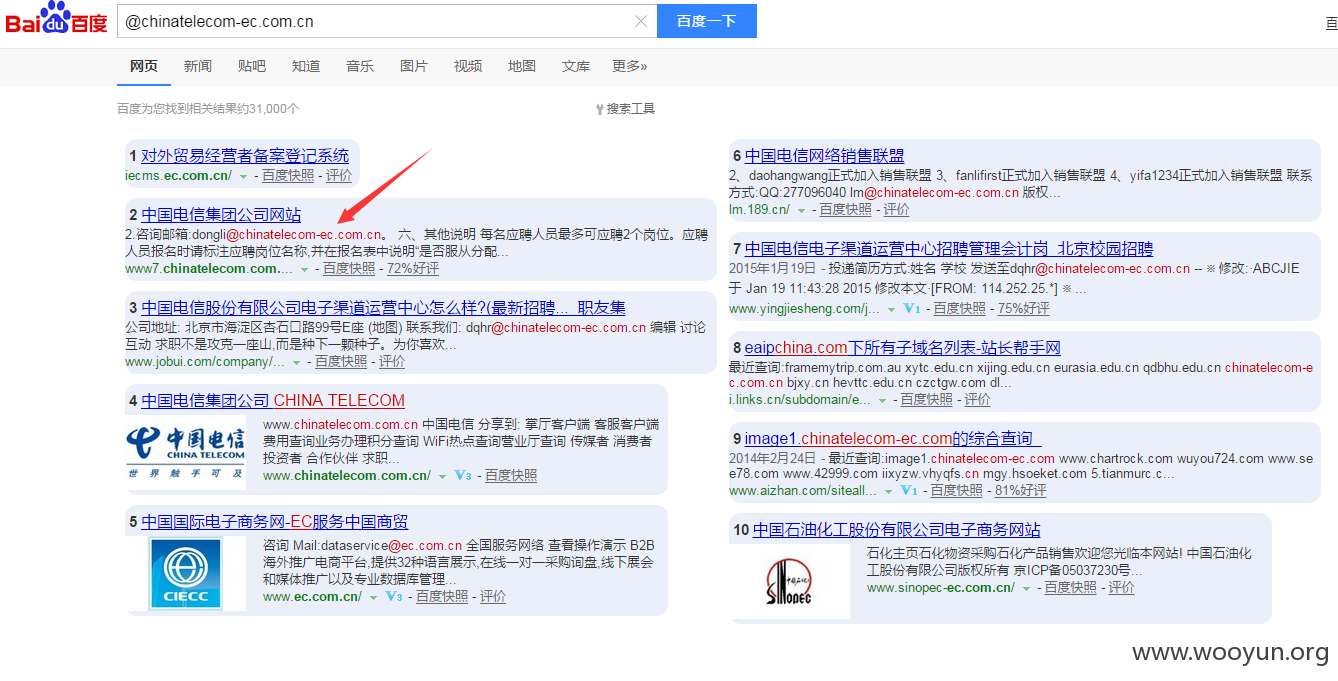Click the V1 badge on yingjiesheng result

coord(910,309)
